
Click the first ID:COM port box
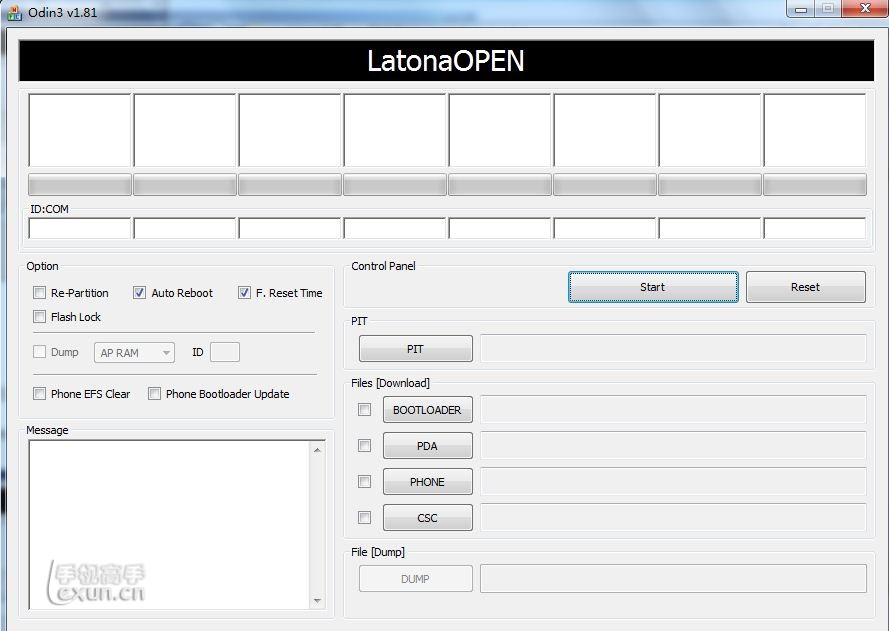(80, 228)
